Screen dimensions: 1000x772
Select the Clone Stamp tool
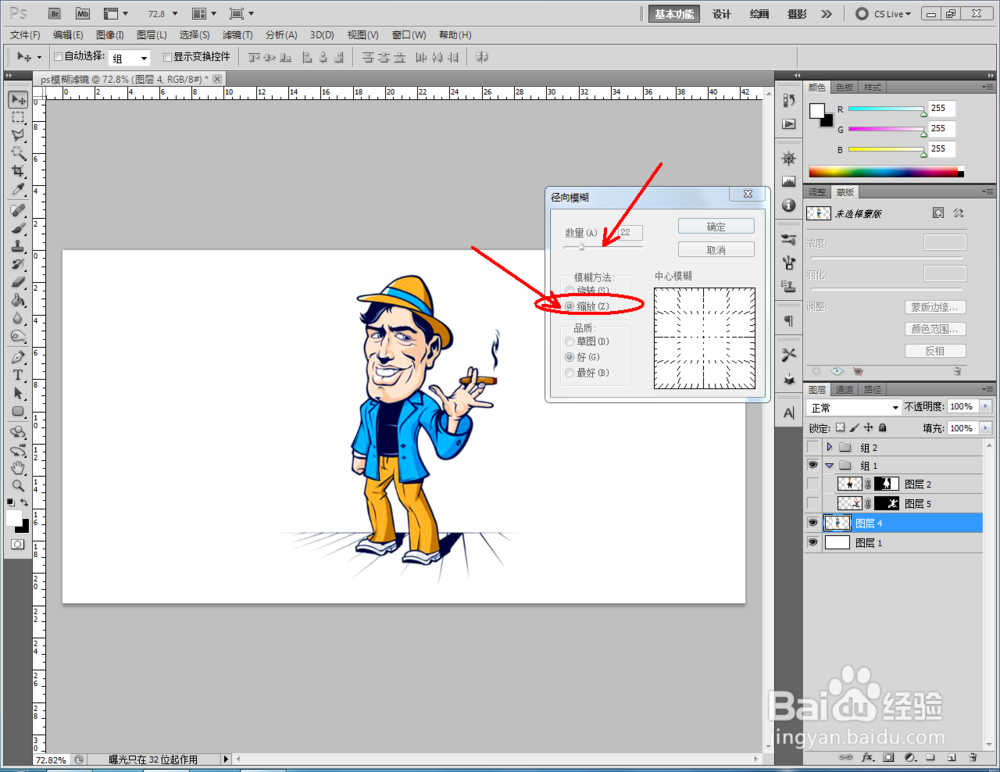18,246
